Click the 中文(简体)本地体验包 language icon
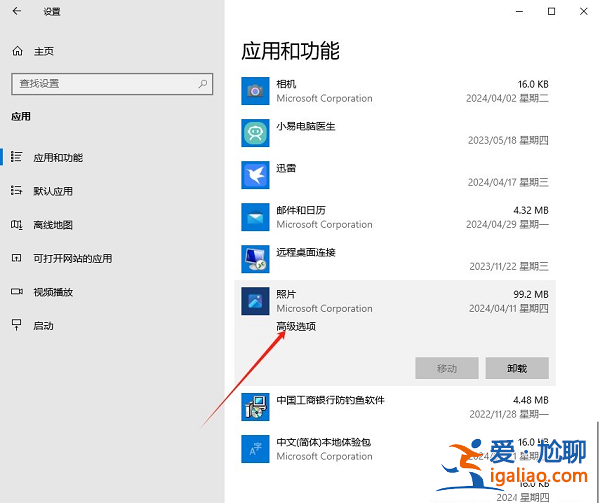Image resolution: width=600 pixels, height=503 pixels. click(255, 449)
